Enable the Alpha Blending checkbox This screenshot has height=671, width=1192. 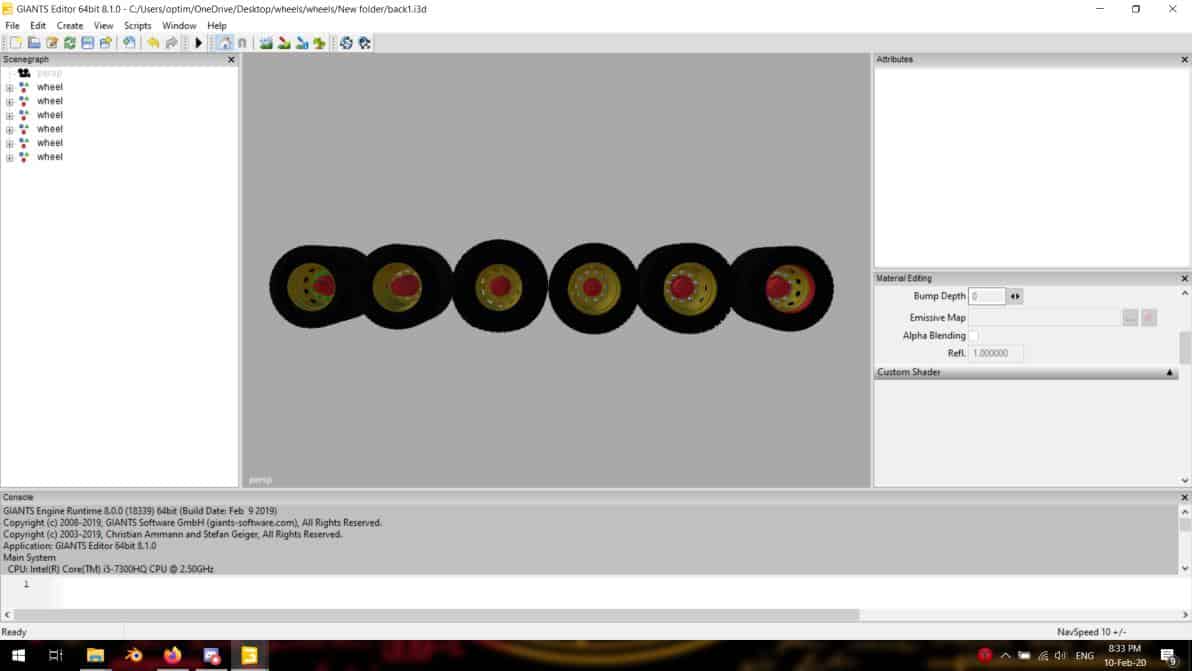[x=974, y=336]
